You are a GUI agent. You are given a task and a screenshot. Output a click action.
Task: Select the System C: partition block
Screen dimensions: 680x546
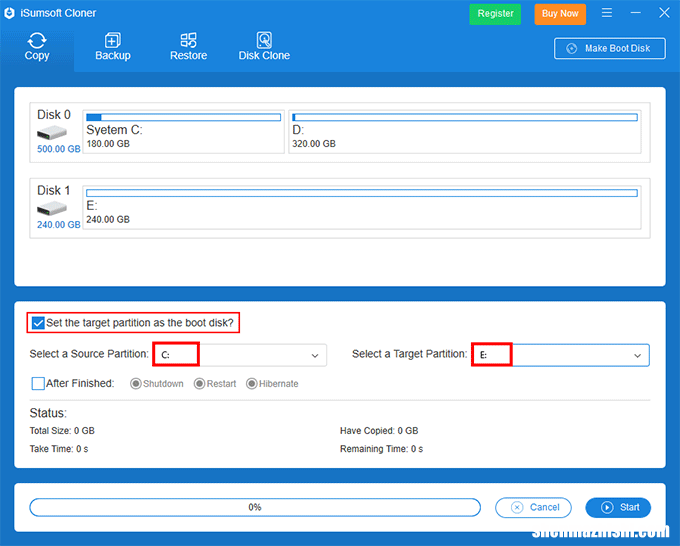tap(183, 131)
